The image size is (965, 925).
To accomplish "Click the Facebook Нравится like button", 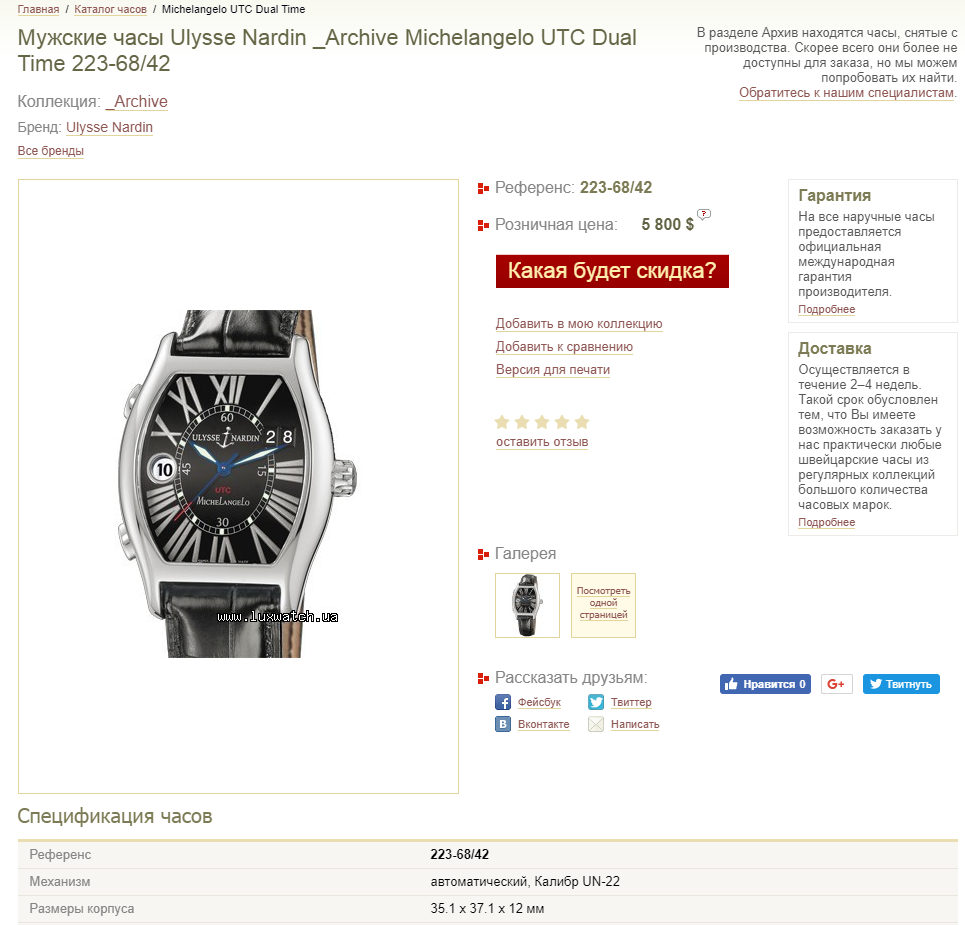I will pyautogui.click(x=765, y=684).
